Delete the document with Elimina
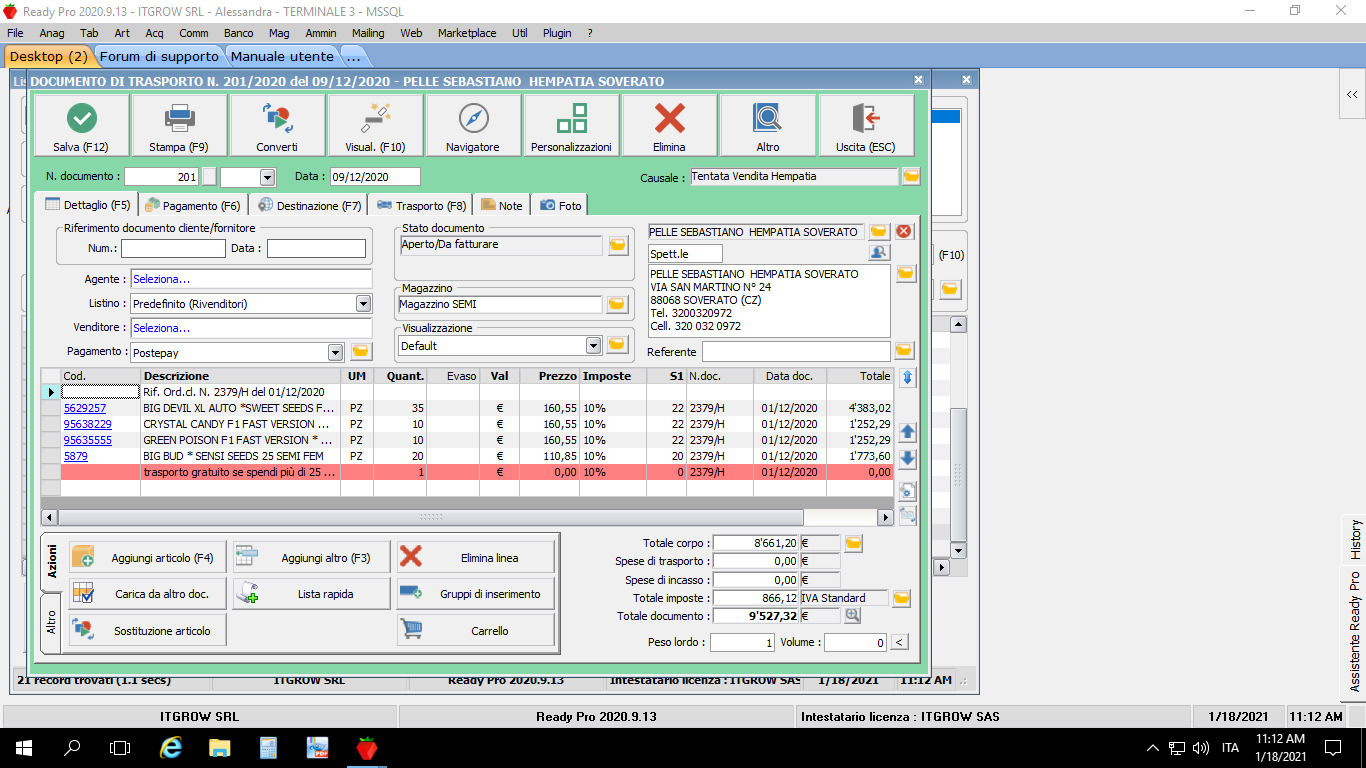This screenshot has width=1366, height=768. click(669, 125)
